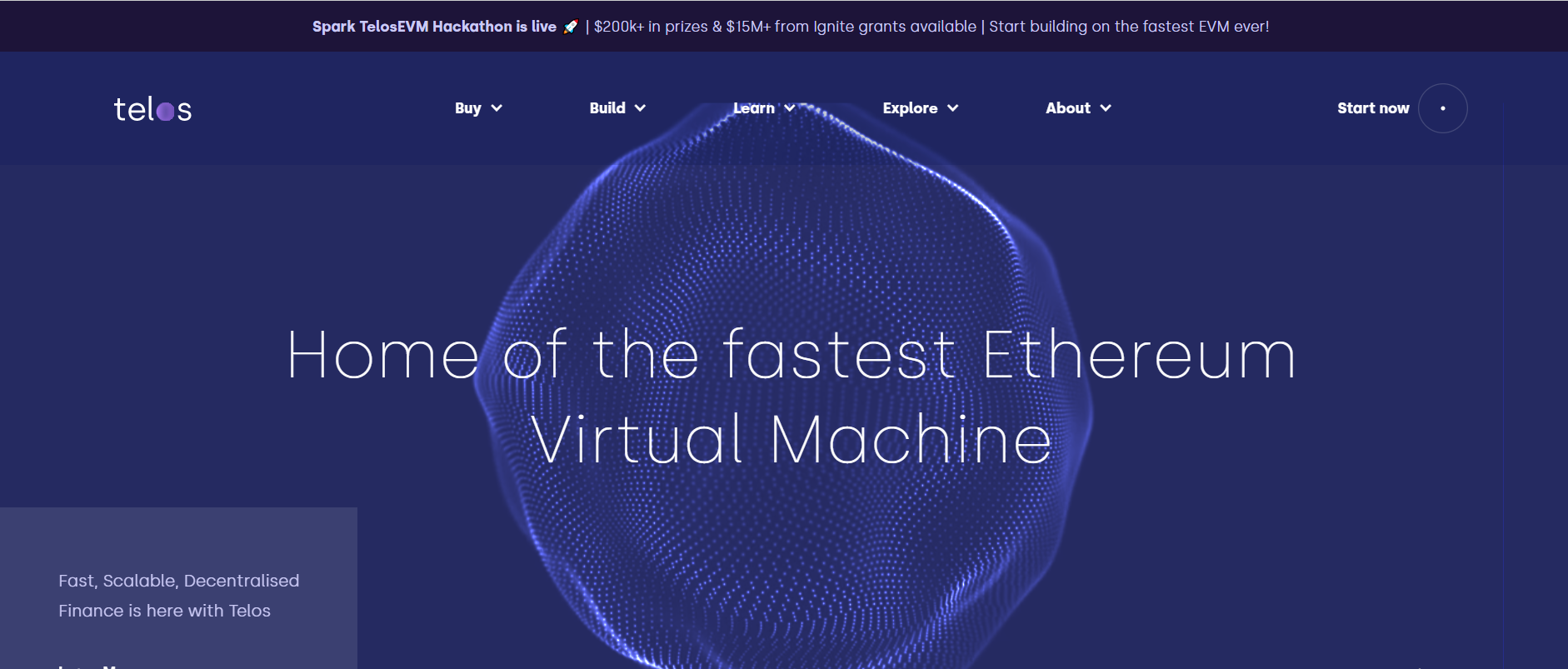Screen dimensions: 1568x669
Task: Click the chevron arrow next to Build
Action: click(x=640, y=108)
